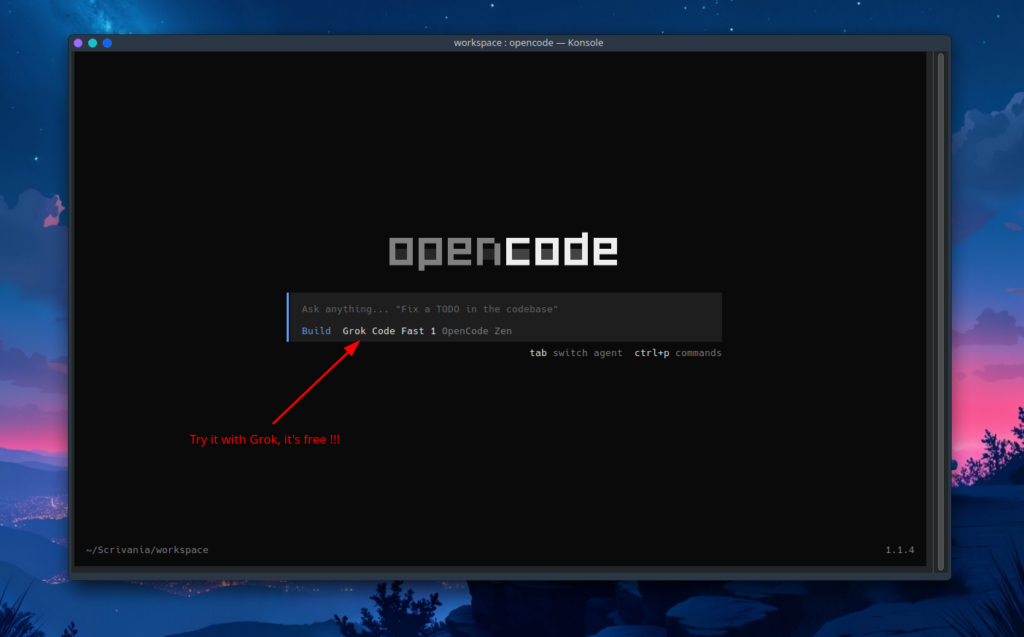
Task: Click the OpenCode Zen provider label
Action: pos(477,331)
